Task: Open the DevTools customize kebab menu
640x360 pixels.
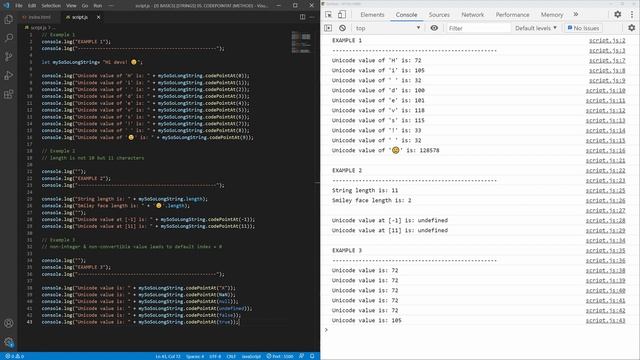Action: tap(632, 14)
